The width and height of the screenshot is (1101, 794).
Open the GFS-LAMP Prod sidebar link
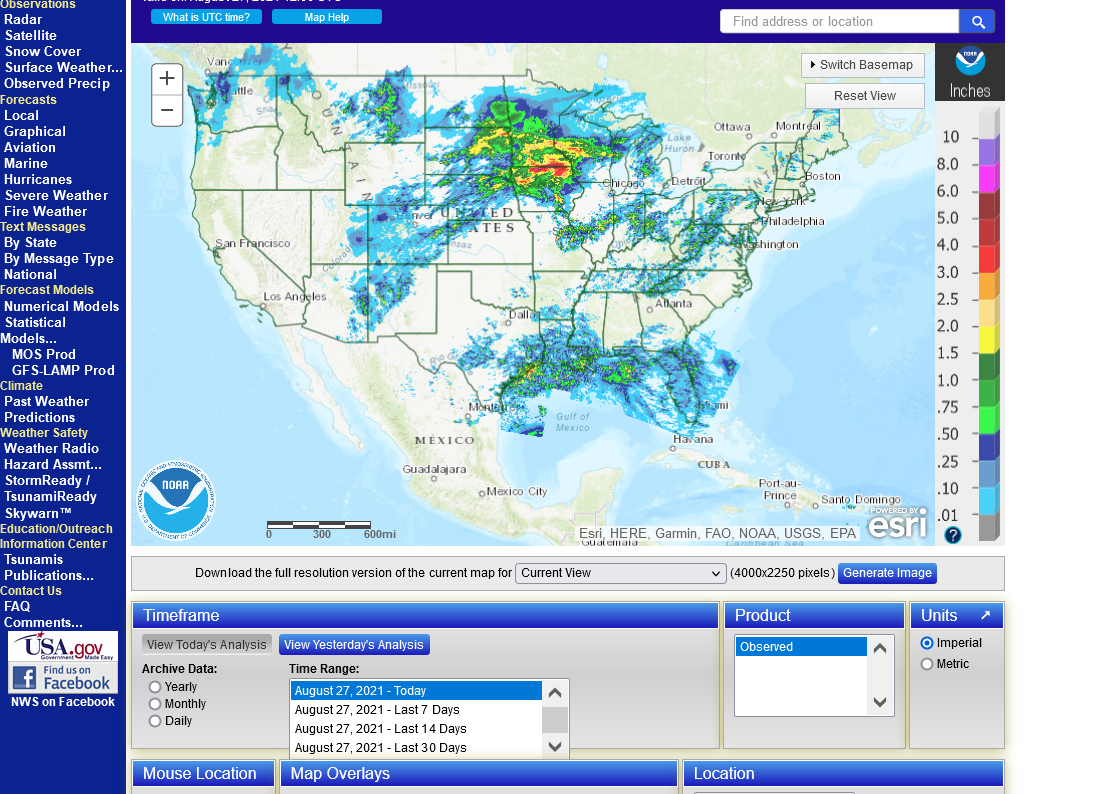(63, 371)
